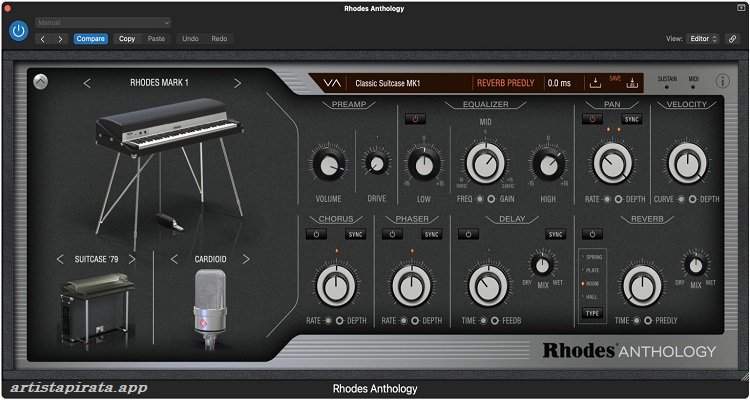Toggle the Pan power button
This screenshot has height=400, width=750.
coord(592,119)
